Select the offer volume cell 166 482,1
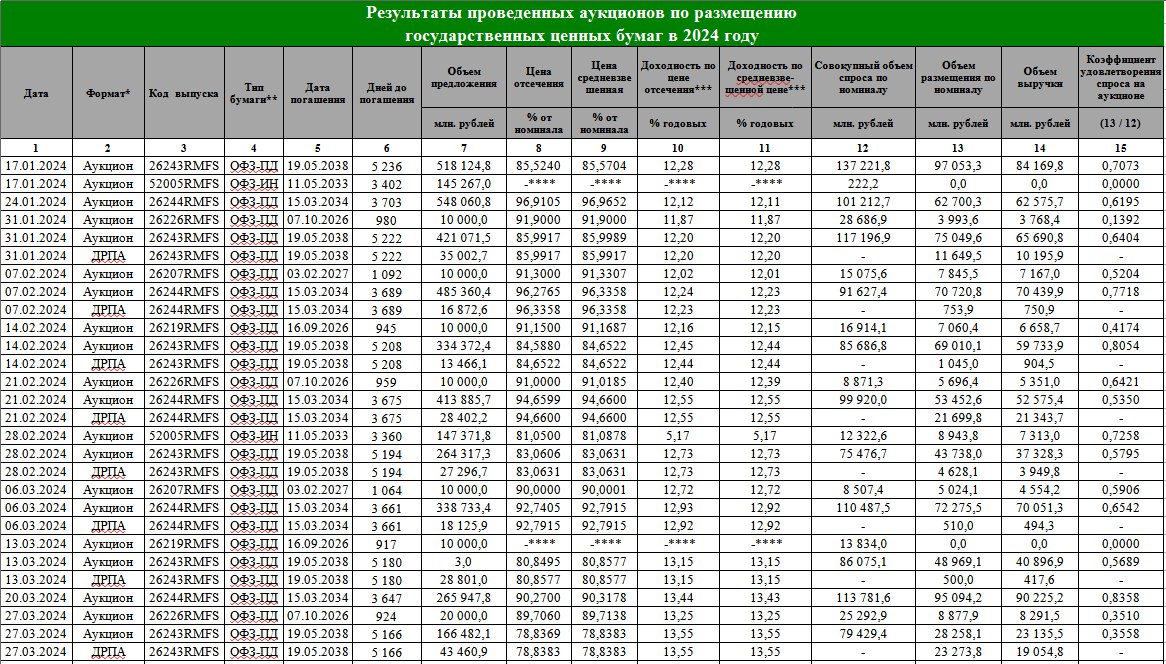Screen dimensions: 1166x664 coord(464,634)
